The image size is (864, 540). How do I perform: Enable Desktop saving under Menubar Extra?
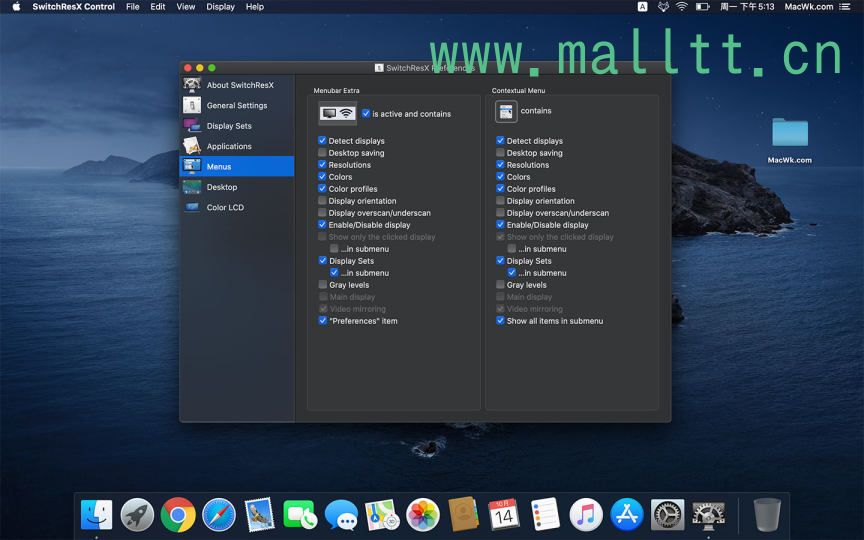click(x=322, y=153)
